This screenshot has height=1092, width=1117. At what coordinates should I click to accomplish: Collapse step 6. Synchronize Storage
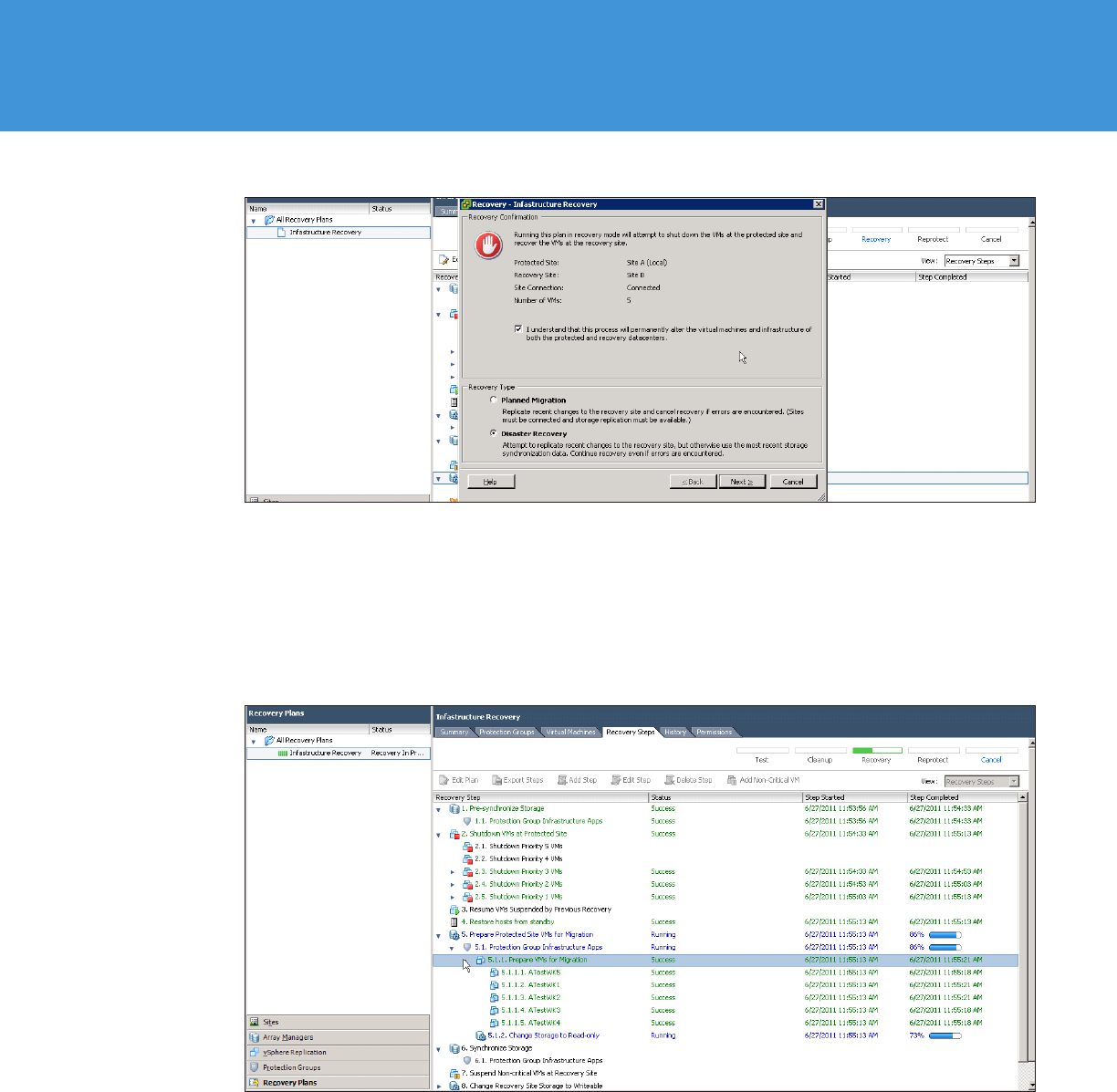click(438, 1048)
